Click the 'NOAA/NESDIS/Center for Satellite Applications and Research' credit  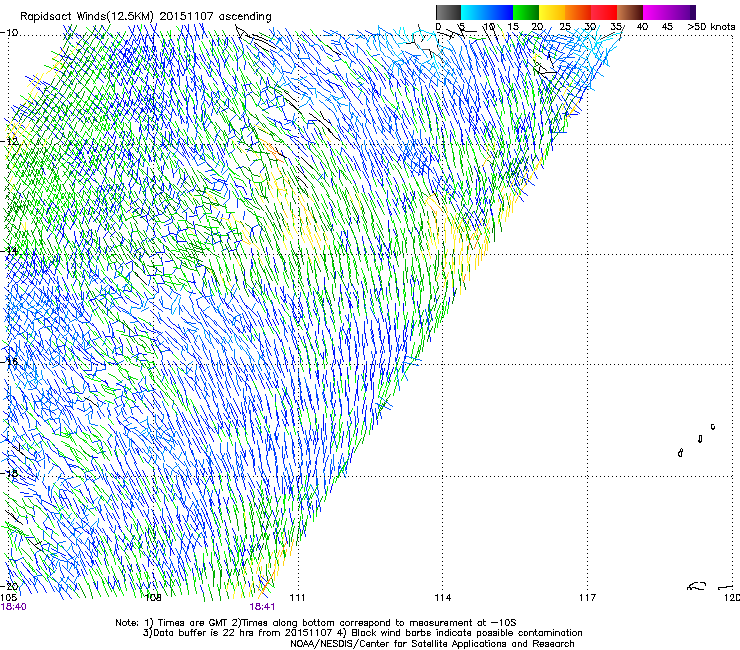(x=432, y=644)
